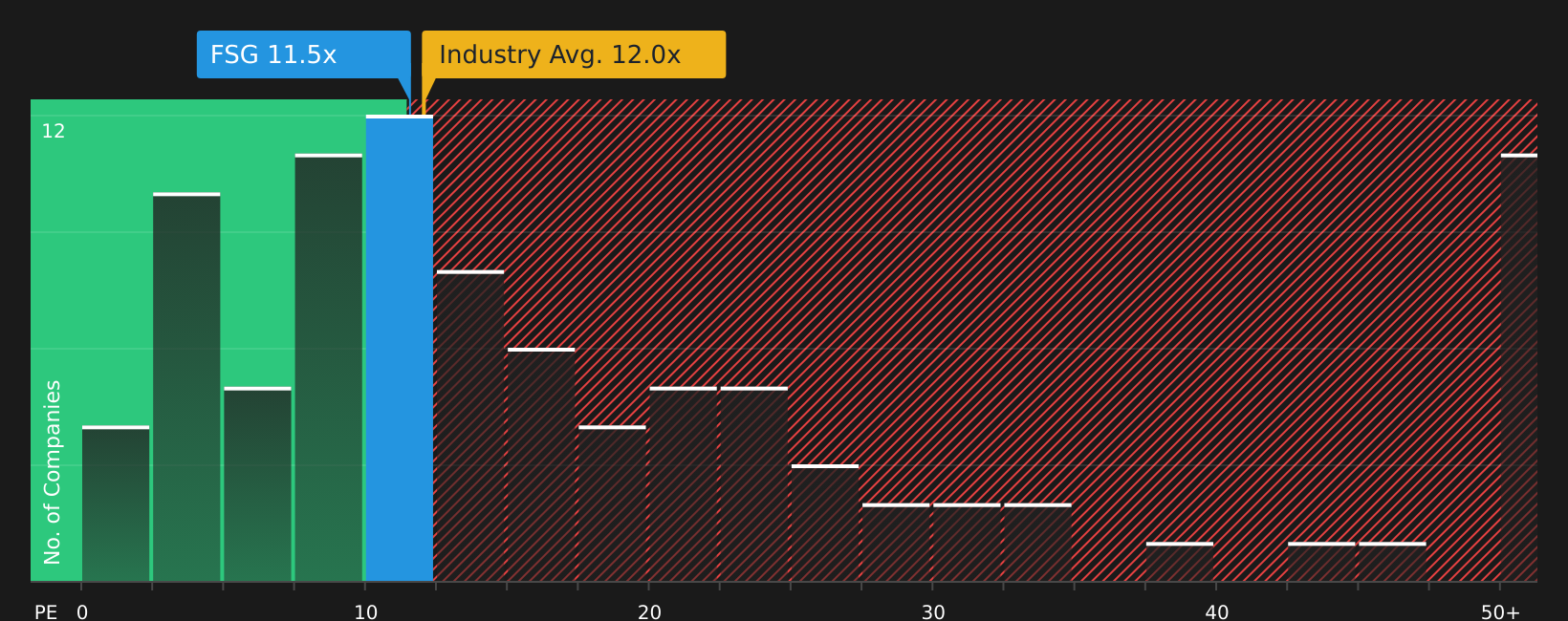Click the '30' x-axis tick label
The image size is (1568, 621).
[933, 612]
